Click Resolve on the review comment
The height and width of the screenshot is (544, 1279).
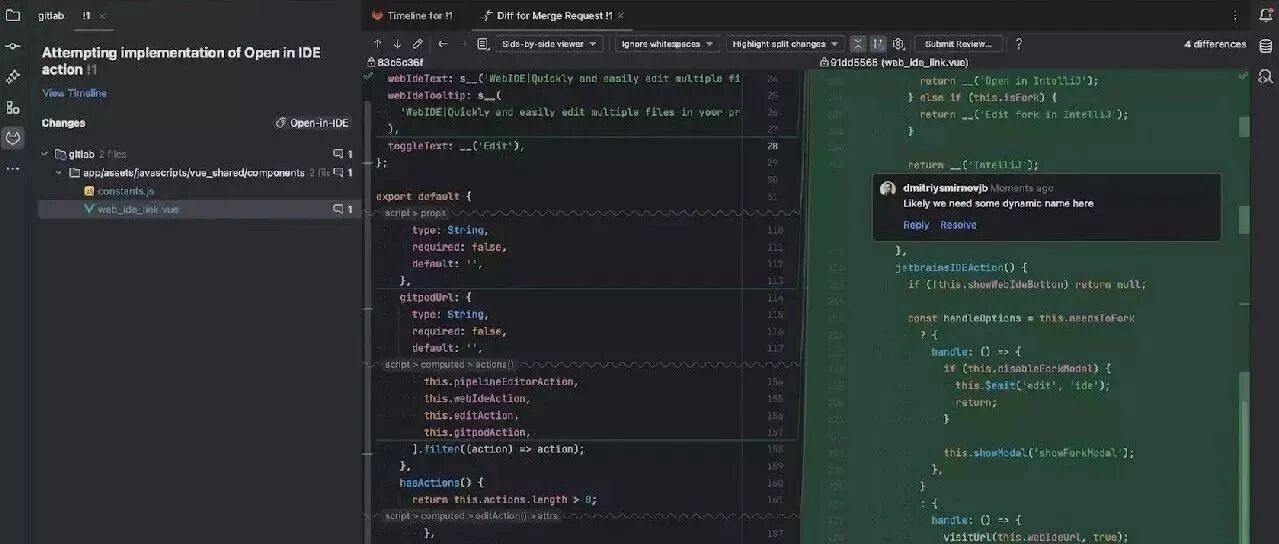958,225
